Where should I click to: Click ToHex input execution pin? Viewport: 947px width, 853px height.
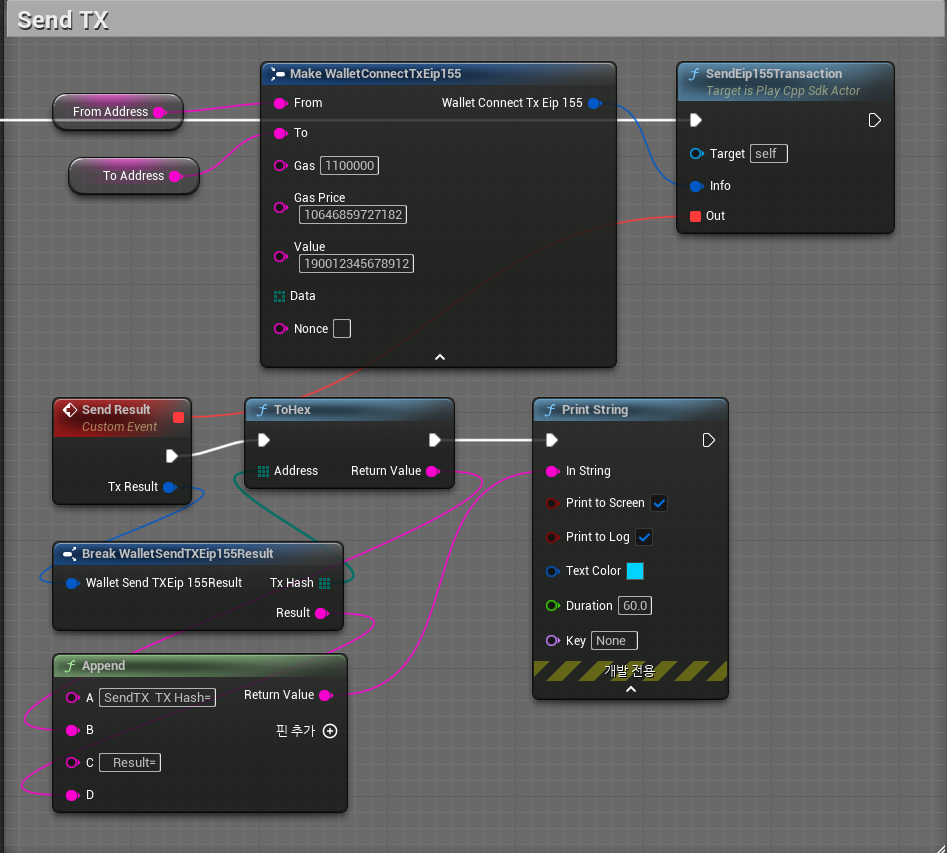click(x=264, y=440)
